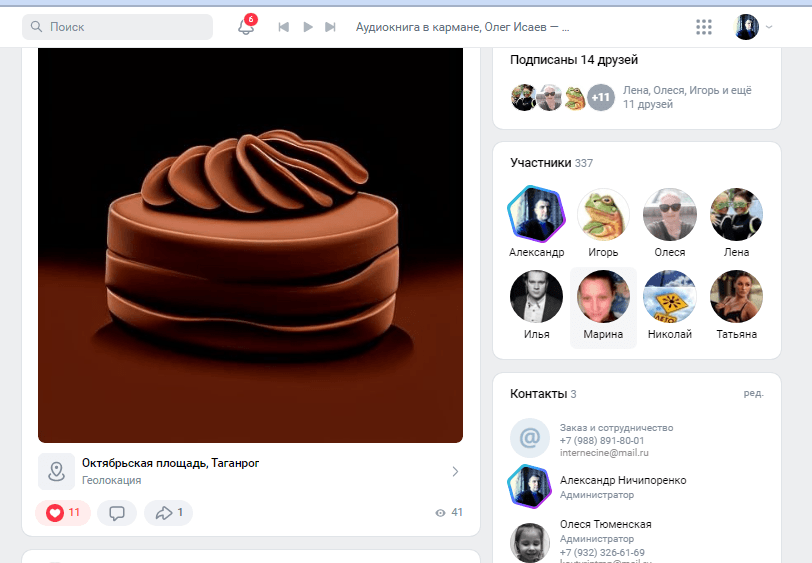Edit contacts via ред. link
This screenshot has width=812, height=563.
753,393
